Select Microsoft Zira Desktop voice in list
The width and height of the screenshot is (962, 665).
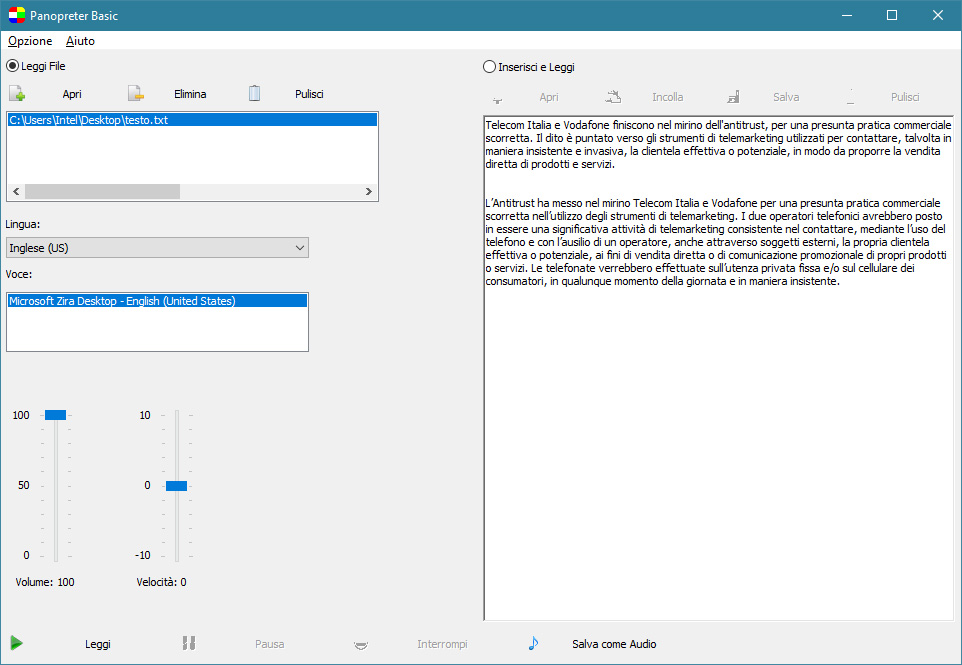tap(122, 300)
